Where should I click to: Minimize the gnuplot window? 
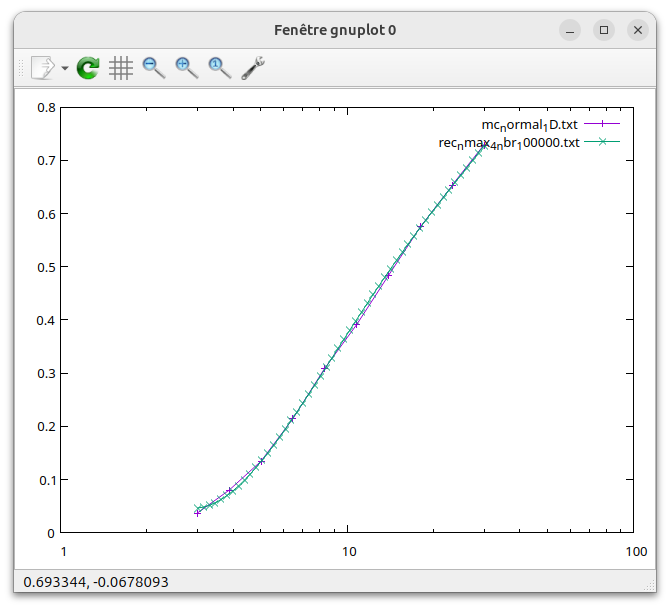570,30
